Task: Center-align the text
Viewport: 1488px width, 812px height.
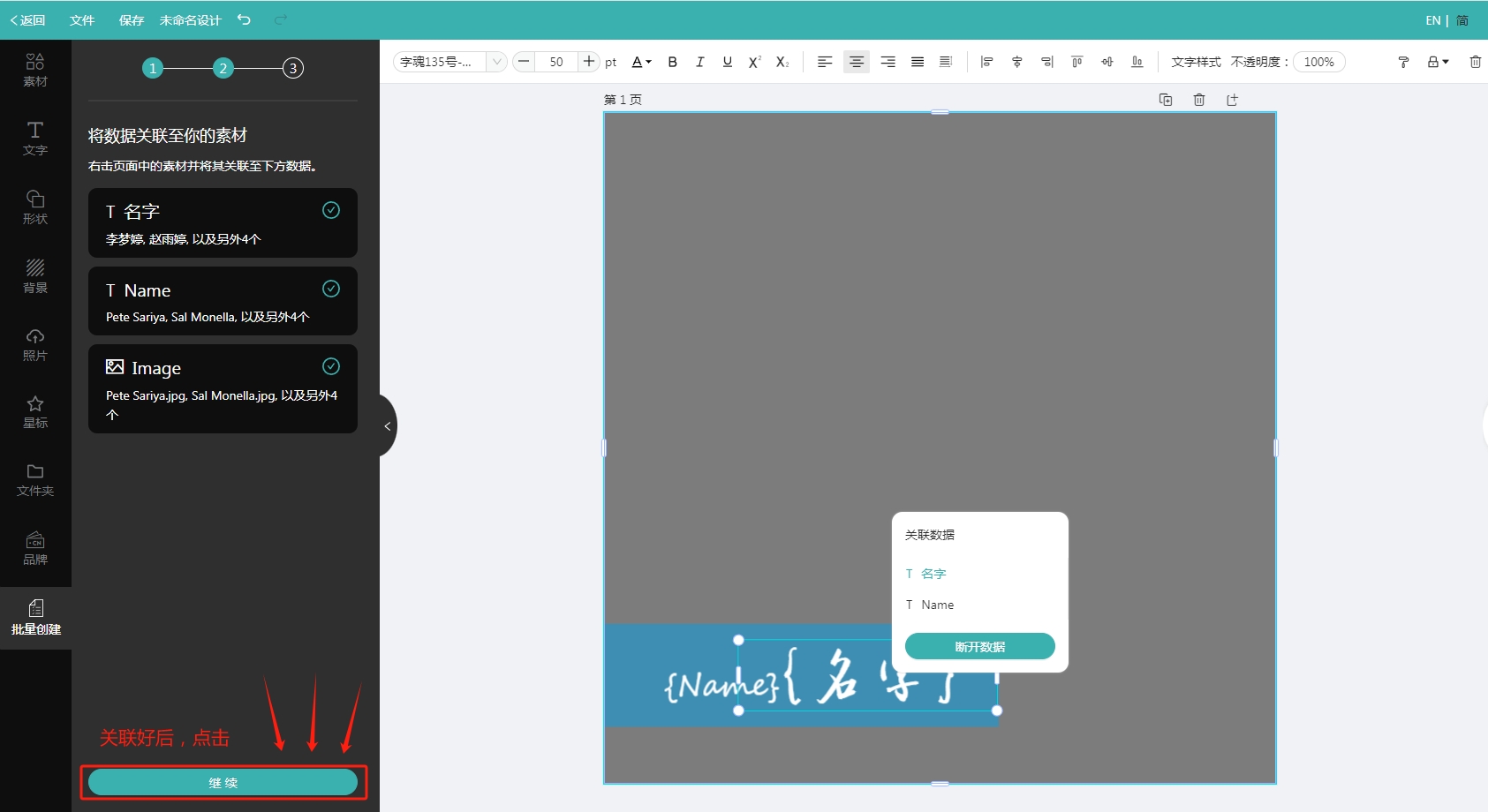Action: point(856,62)
